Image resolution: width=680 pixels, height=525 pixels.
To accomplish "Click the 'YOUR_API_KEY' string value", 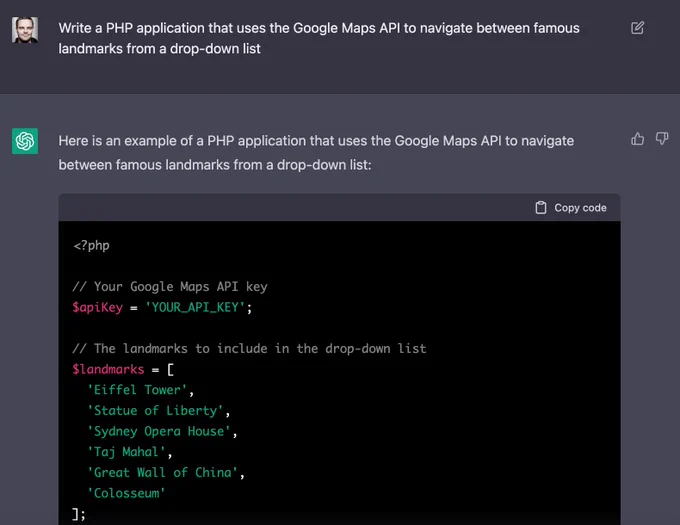I will (195, 307).
